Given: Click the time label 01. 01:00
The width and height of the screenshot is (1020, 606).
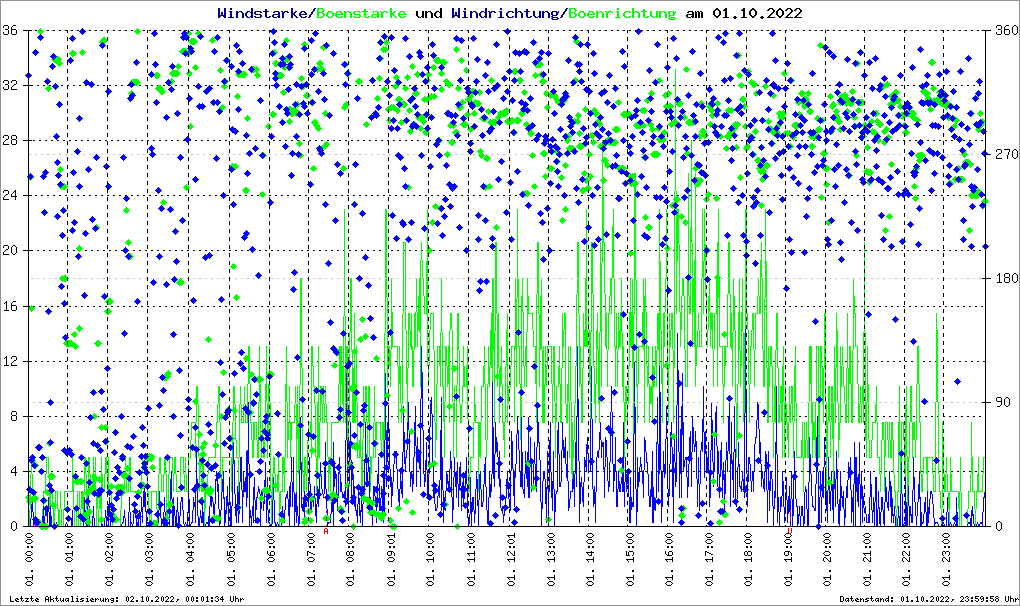Looking at the screenshot, I should pos(69,560).
